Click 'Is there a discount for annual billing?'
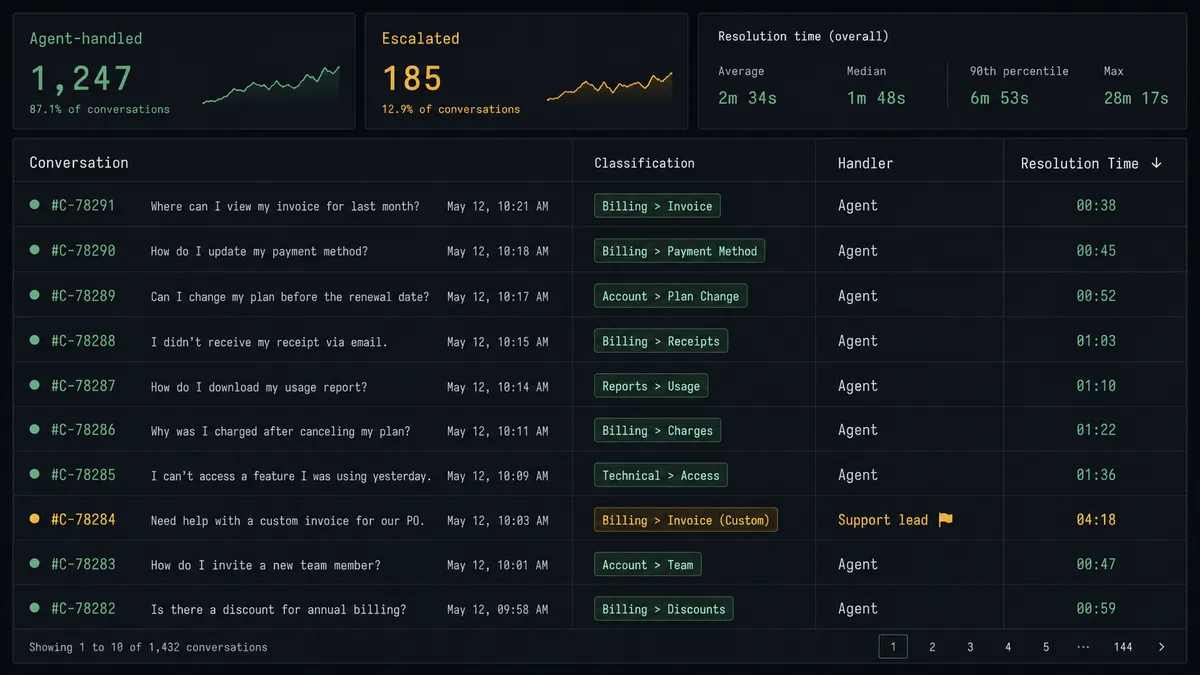This screenshot has height=675, width=1200. [278, 609]
